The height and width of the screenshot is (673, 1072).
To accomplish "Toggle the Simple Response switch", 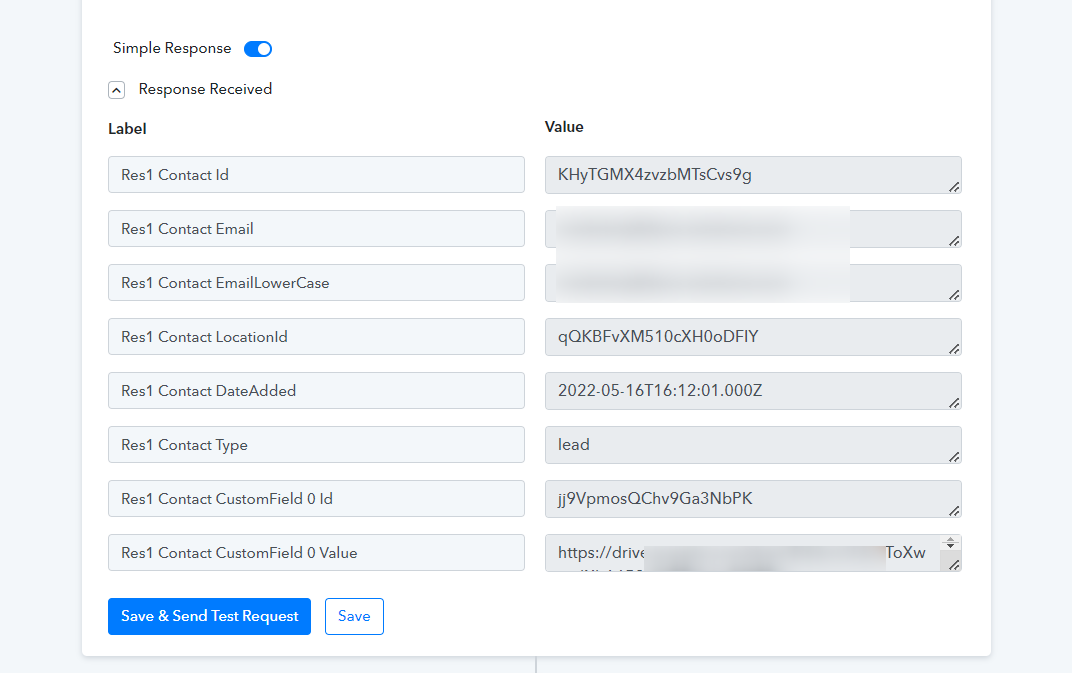I will (258, 49).
